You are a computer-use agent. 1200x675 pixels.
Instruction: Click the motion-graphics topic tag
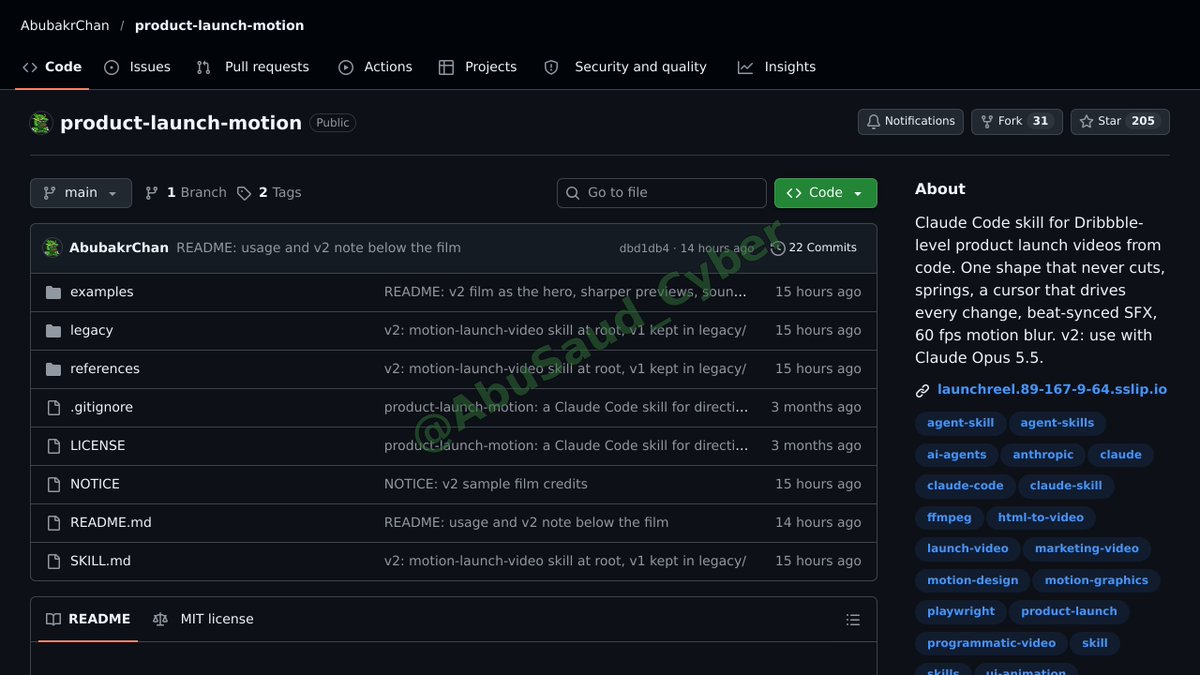[1096, 581]
